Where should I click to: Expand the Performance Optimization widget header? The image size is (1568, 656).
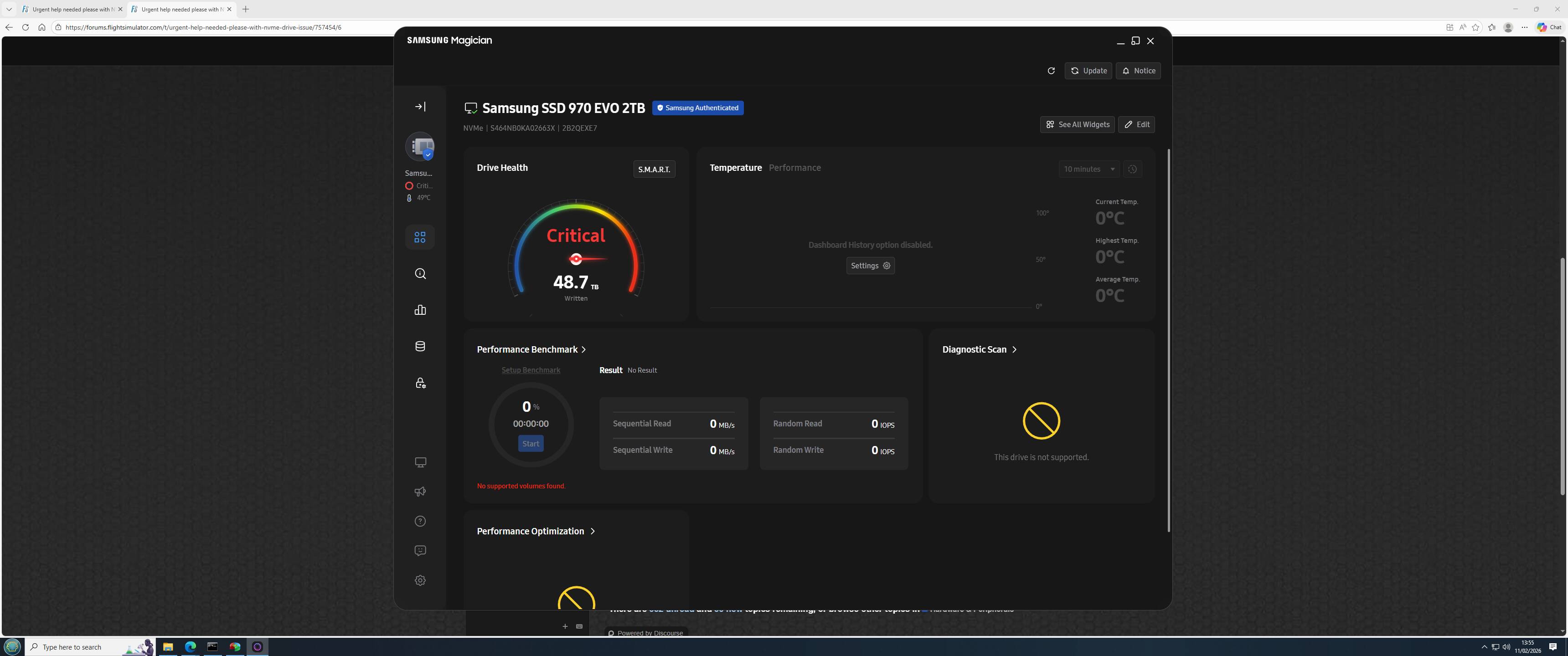pos(536,531)
